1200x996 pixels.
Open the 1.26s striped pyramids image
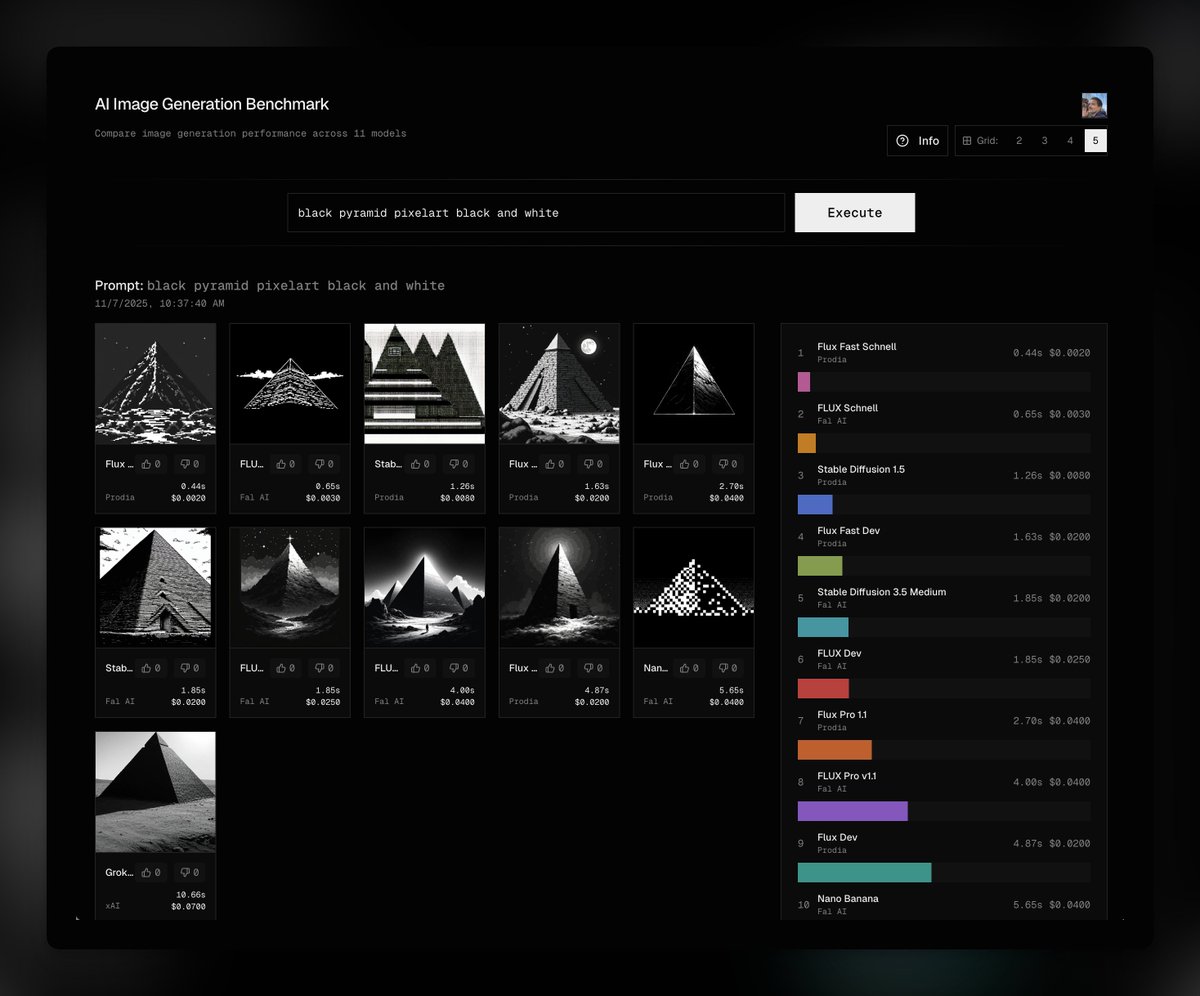pyautogui.click(x=424, y=383)
